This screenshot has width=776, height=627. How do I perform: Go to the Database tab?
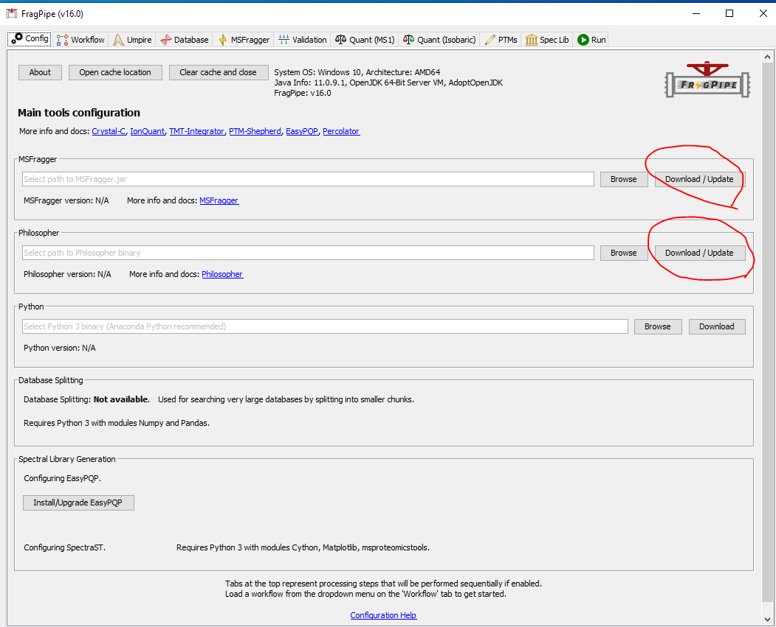184,40
